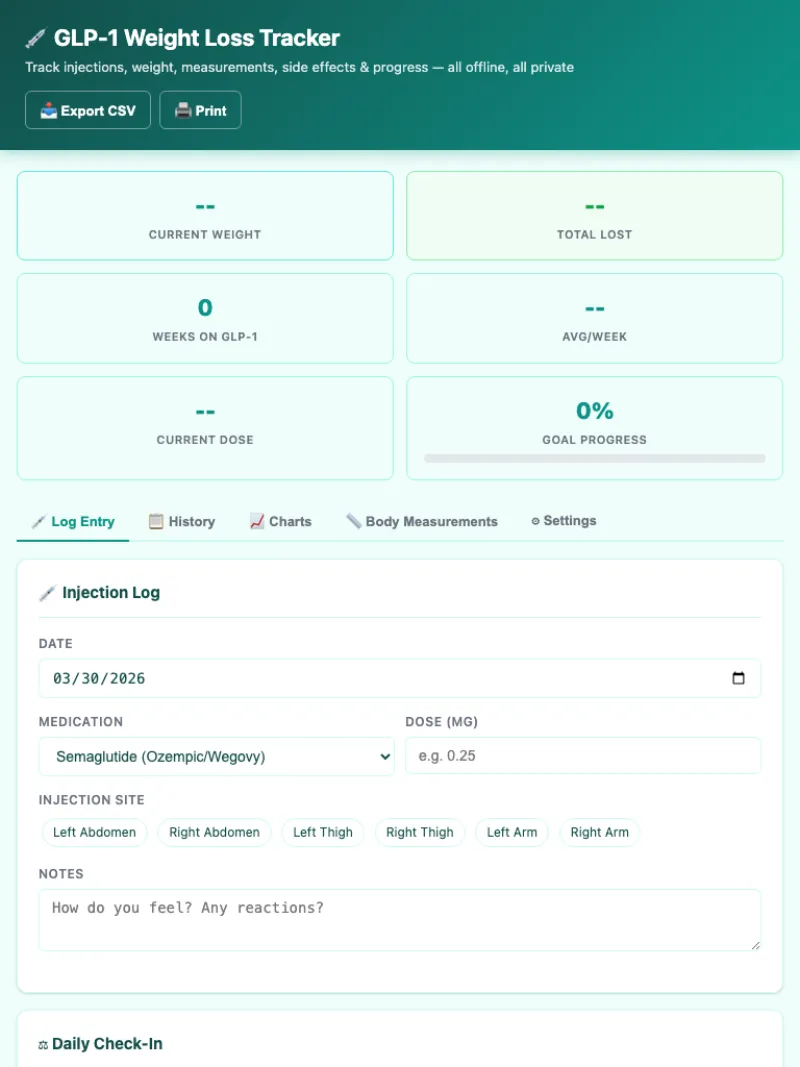The image size is (800, 1067).
Task: Choose Right Thigh as injection site
Action: pyautogui.click(x=419, y=832)
